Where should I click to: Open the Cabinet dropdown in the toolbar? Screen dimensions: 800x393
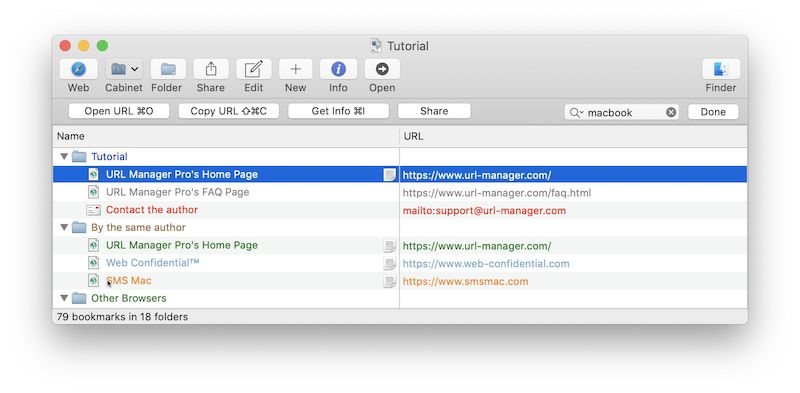pos(124,69)
